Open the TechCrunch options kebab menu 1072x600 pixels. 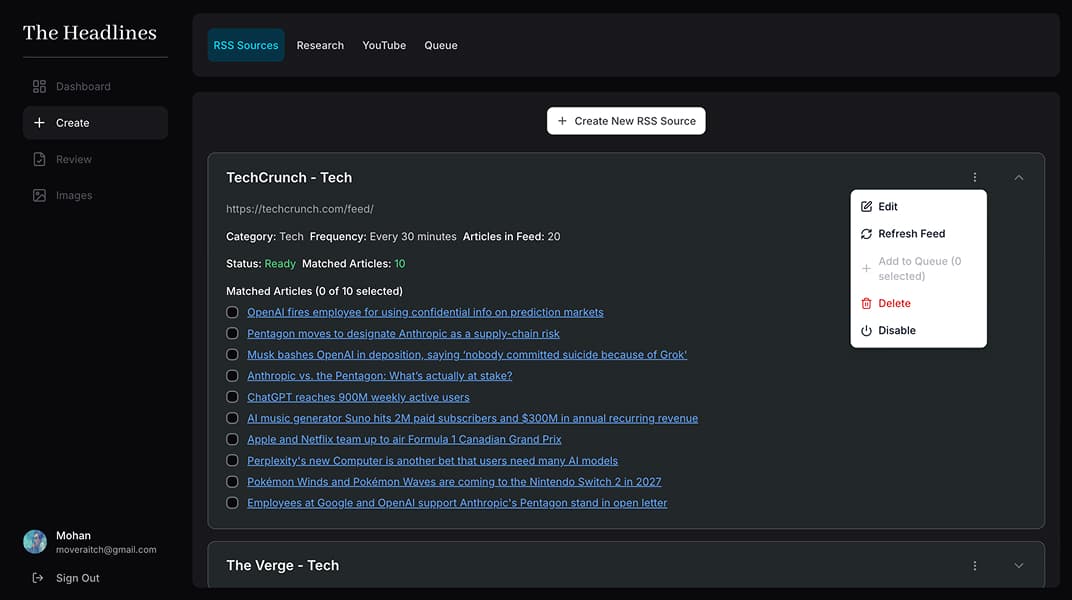pos(975,177)
